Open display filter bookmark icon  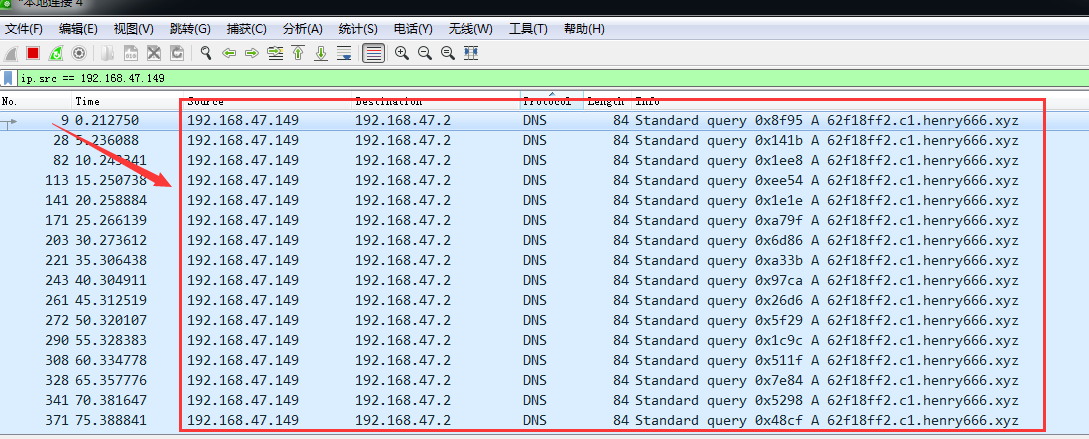coord(8,78)
